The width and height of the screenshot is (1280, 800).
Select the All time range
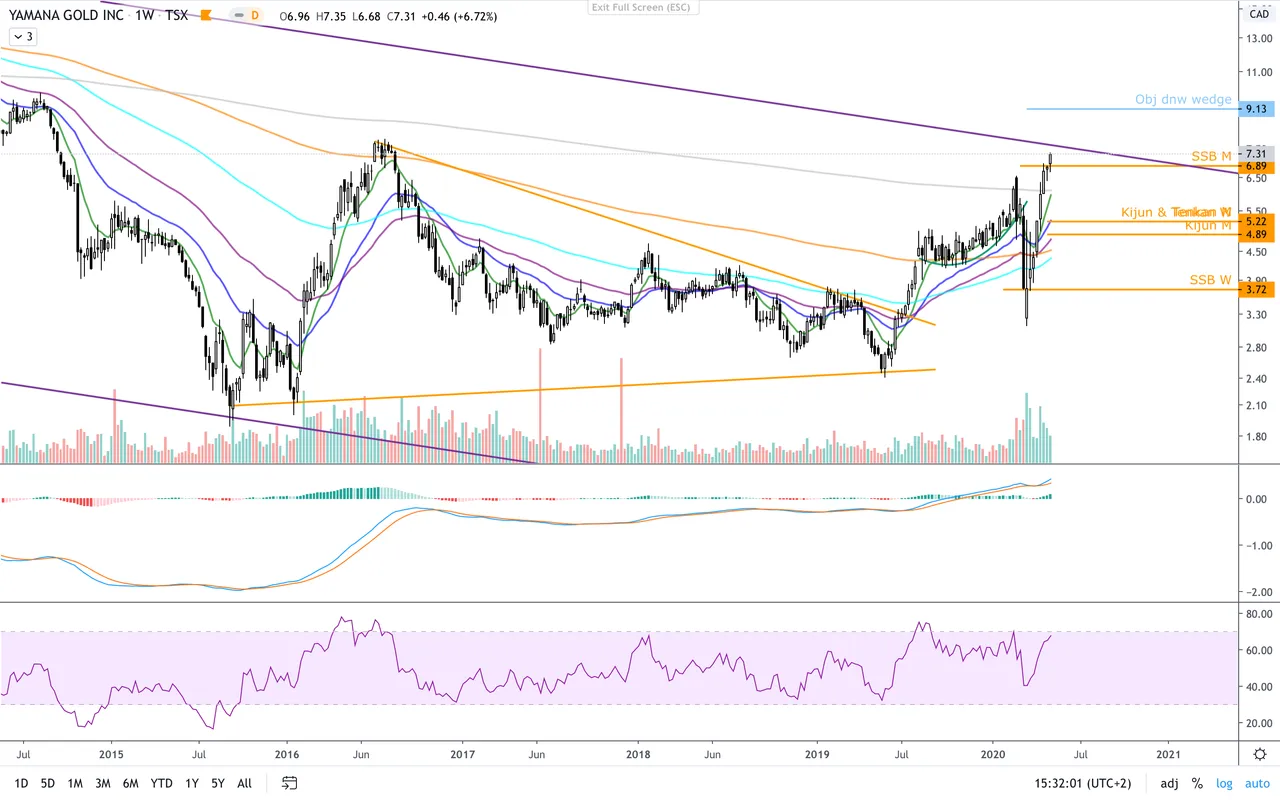click(244, 783)
